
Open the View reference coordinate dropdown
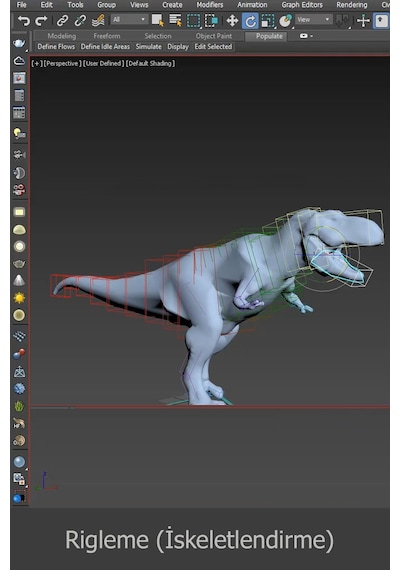313,19
